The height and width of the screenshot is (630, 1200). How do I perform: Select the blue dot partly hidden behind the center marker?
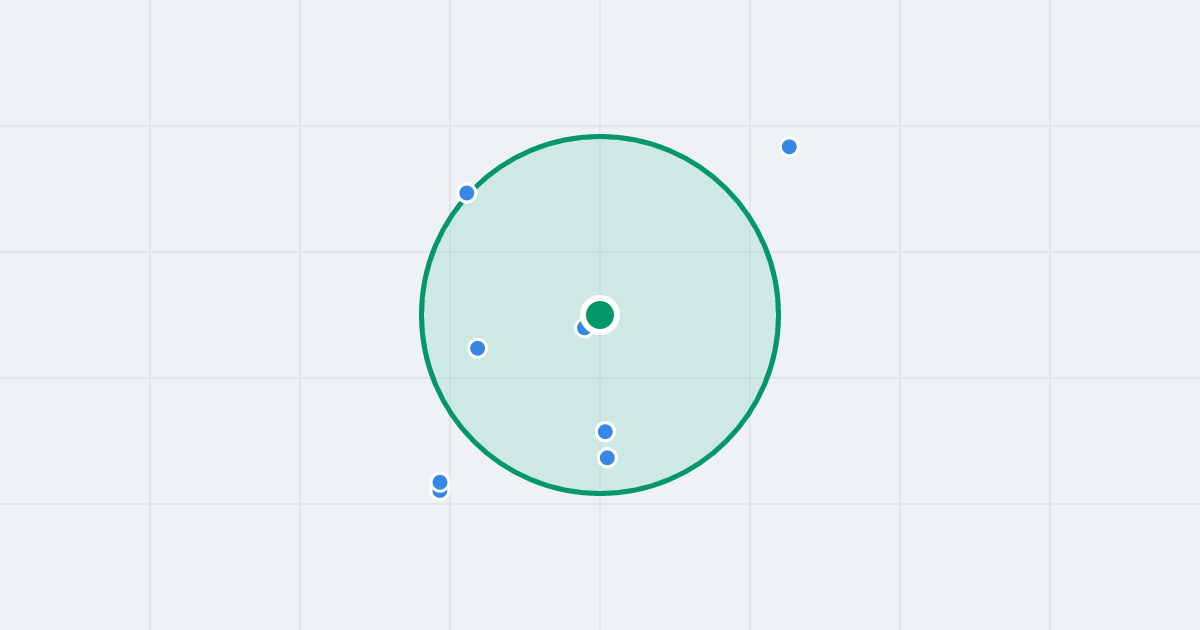[x=584, y=327]
